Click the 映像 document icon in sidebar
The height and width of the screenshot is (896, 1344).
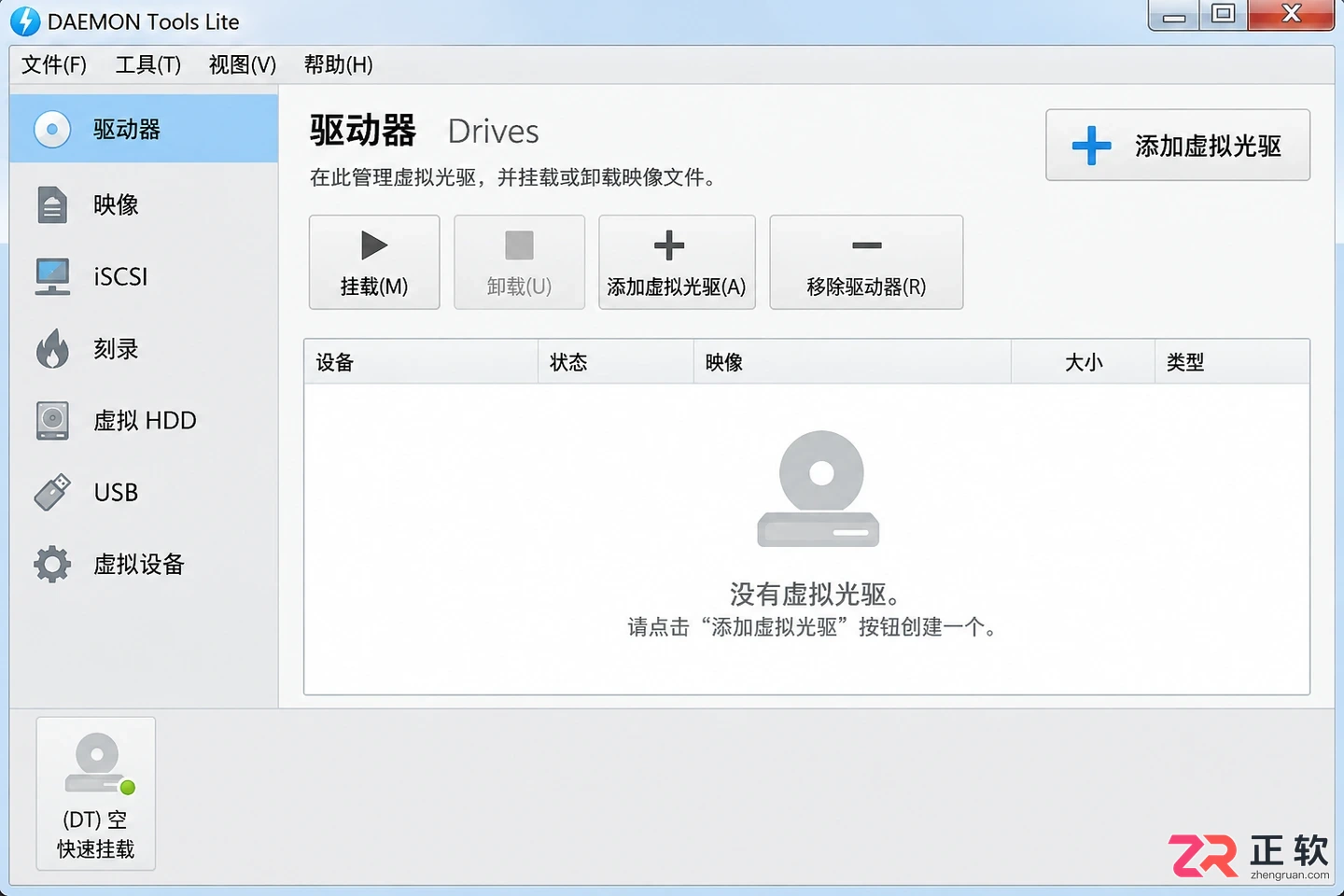(x=52, y=204)
